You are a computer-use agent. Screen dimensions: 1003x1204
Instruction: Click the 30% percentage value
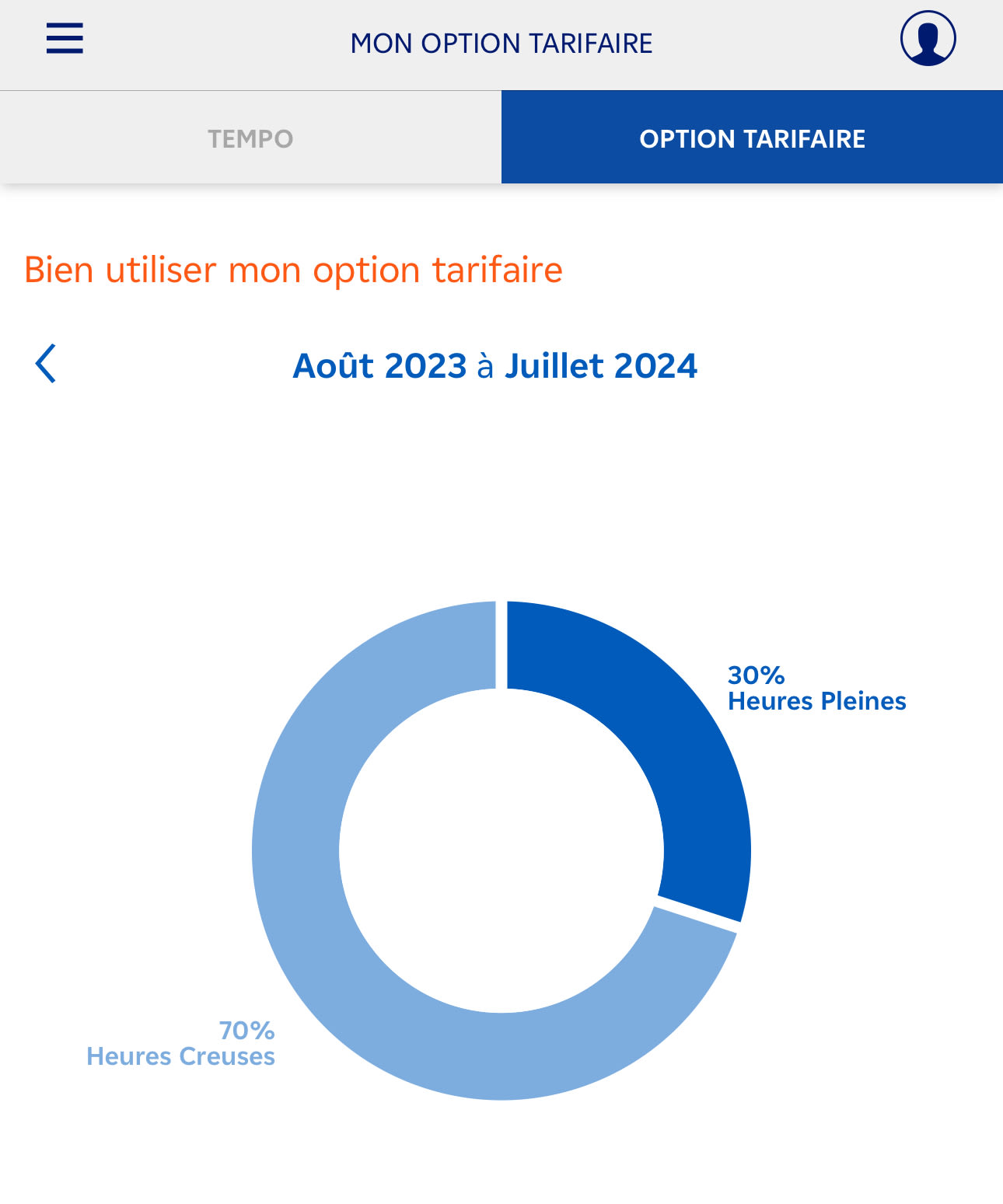click(756, 675)
